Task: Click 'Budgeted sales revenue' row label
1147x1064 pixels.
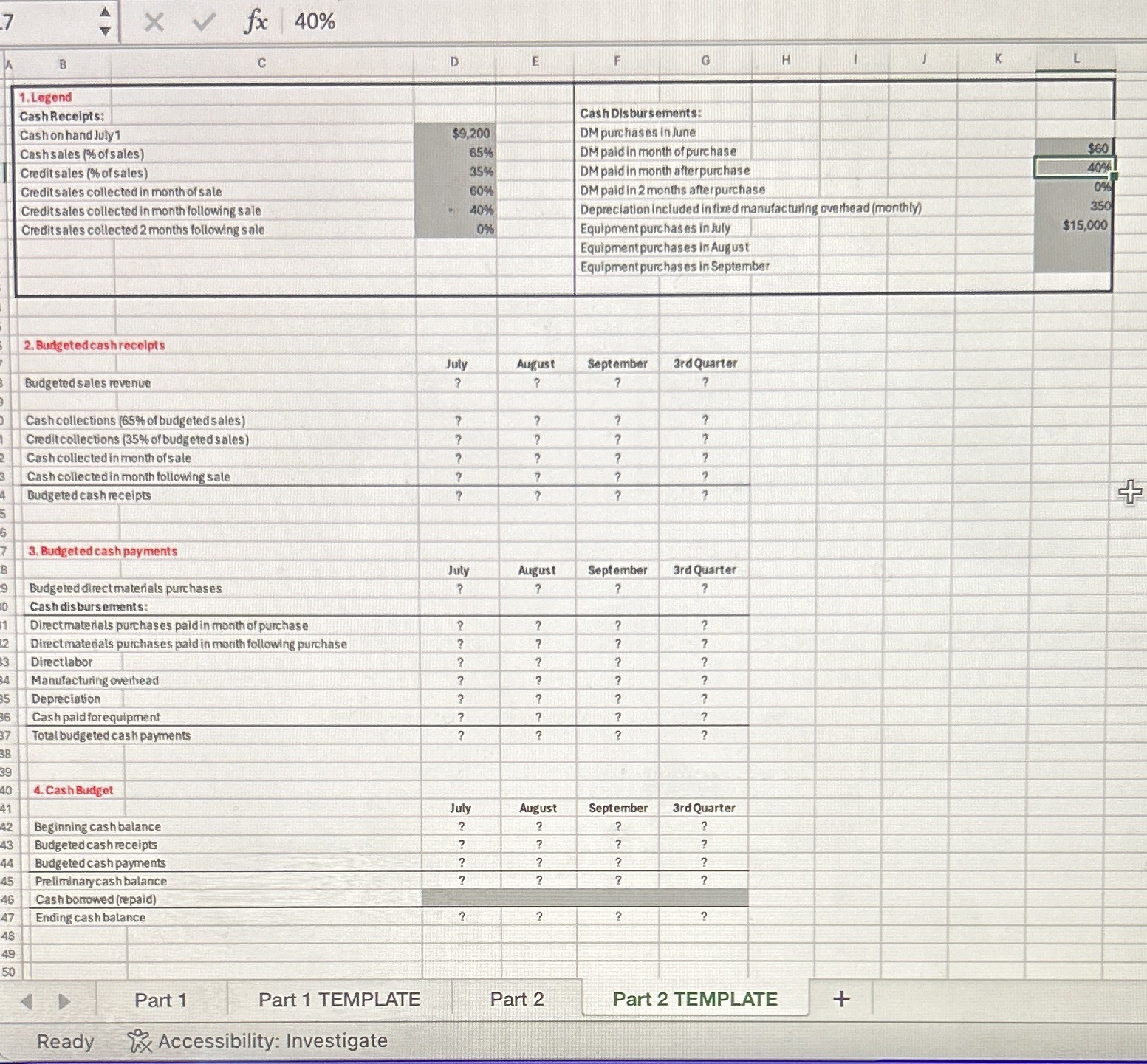Action: 88,383
